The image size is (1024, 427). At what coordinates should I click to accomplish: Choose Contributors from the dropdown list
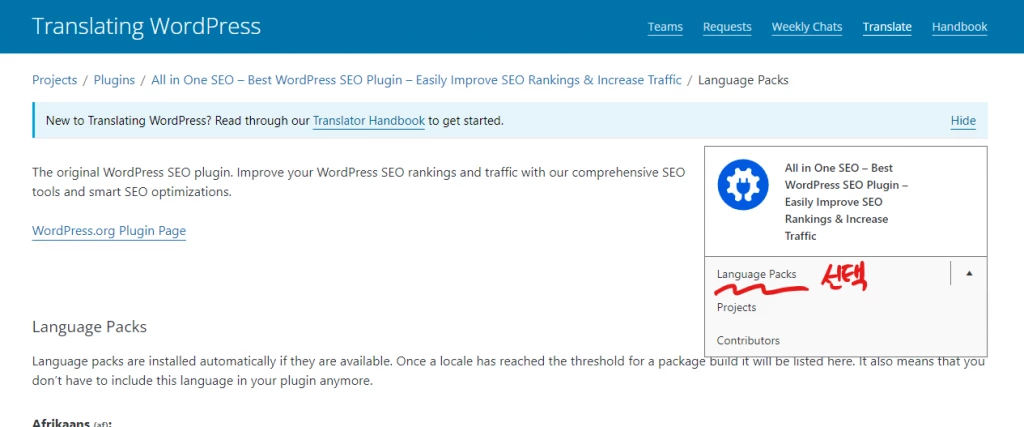(x=748, y=340)
